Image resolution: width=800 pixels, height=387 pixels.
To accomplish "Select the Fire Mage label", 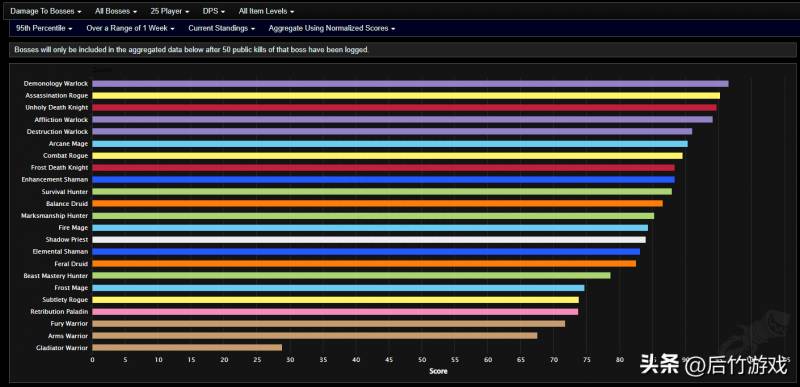I will [x=73, y=228].
